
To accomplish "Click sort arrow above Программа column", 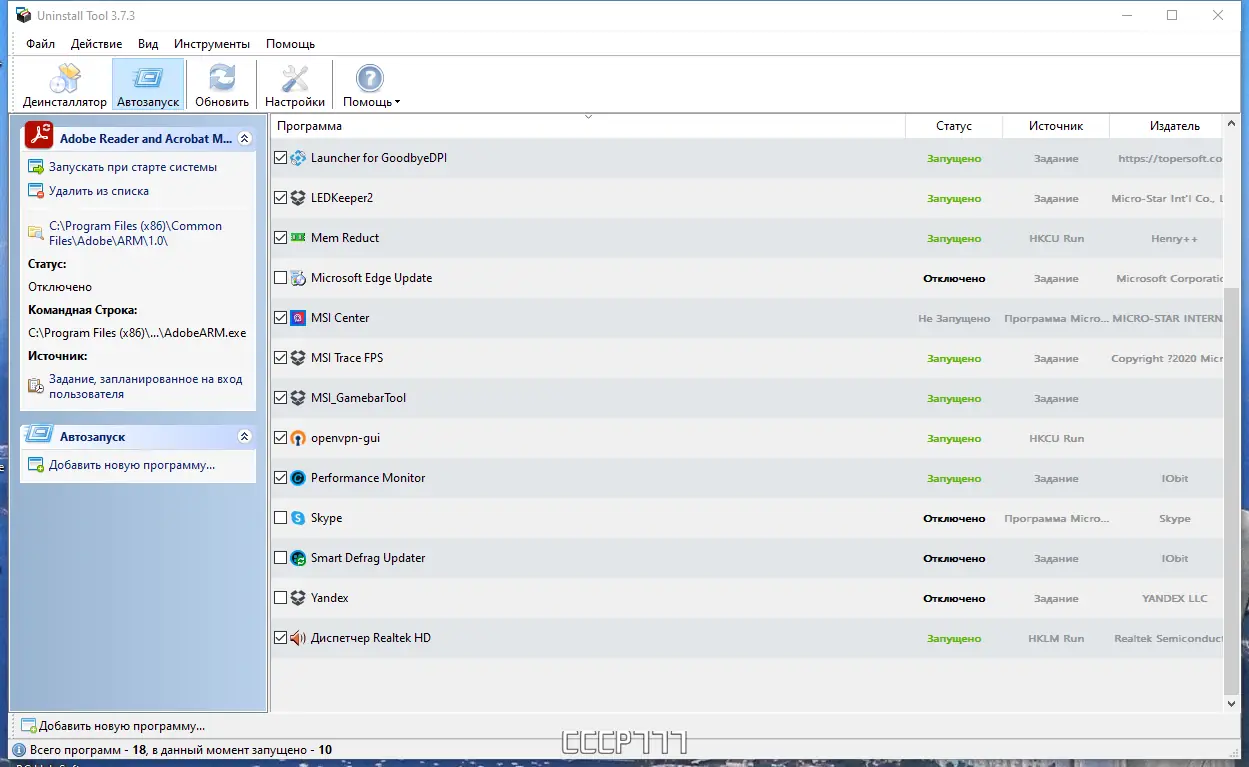I will (x=588, y=117).
